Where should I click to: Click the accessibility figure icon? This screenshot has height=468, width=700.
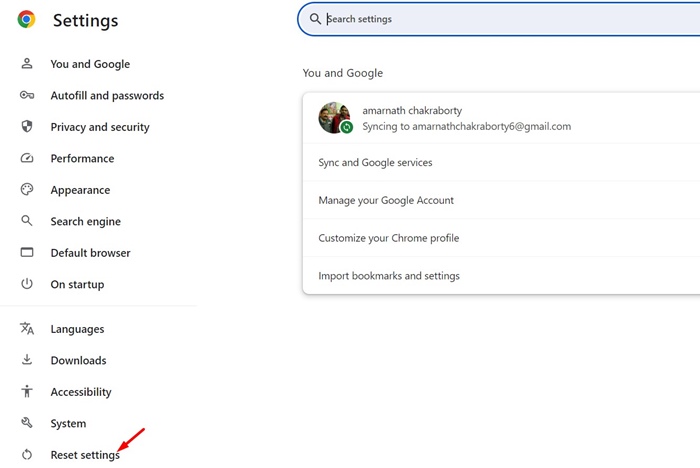27,391
